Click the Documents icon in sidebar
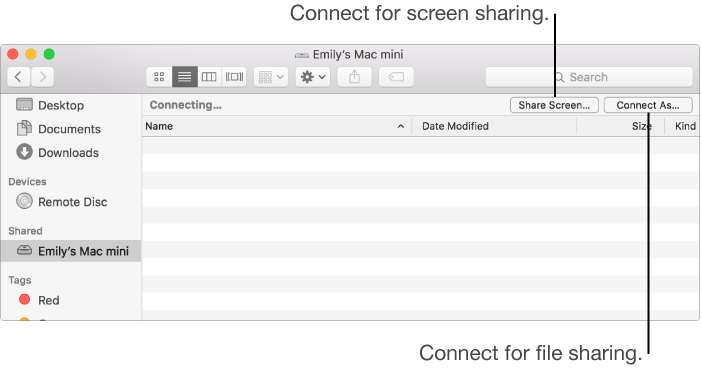The image size is (702, 372). [x=24, y=128]
